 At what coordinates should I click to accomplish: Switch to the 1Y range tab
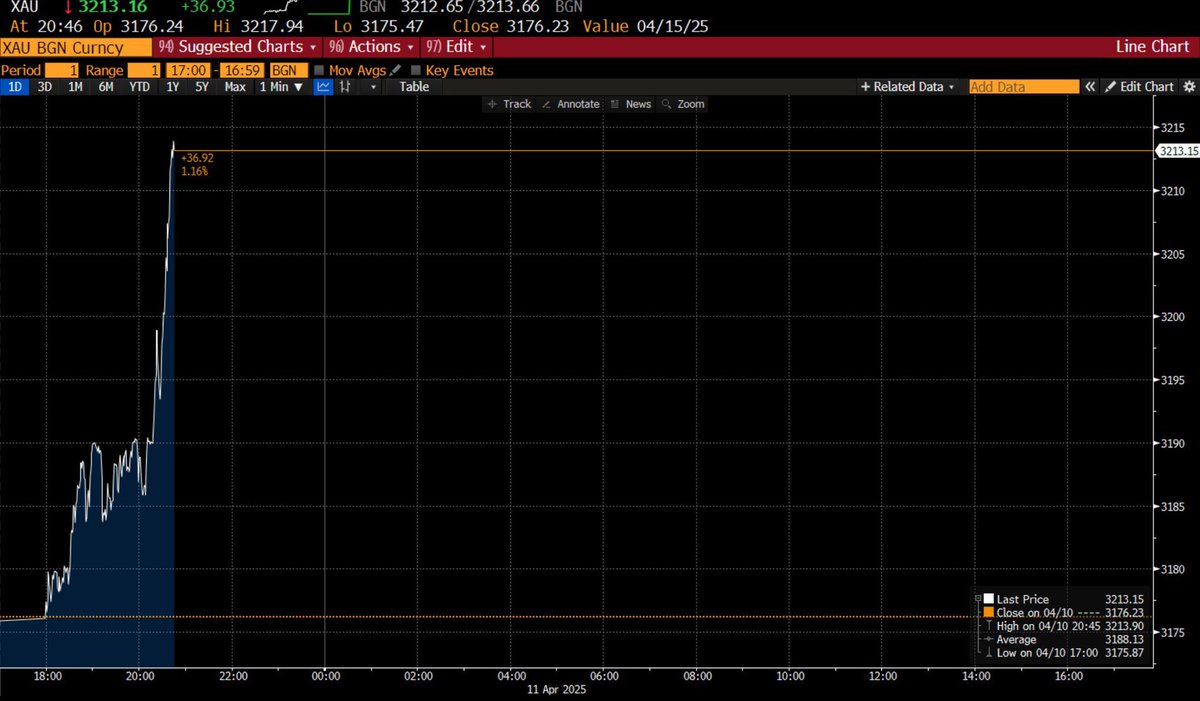coord(171,87)
